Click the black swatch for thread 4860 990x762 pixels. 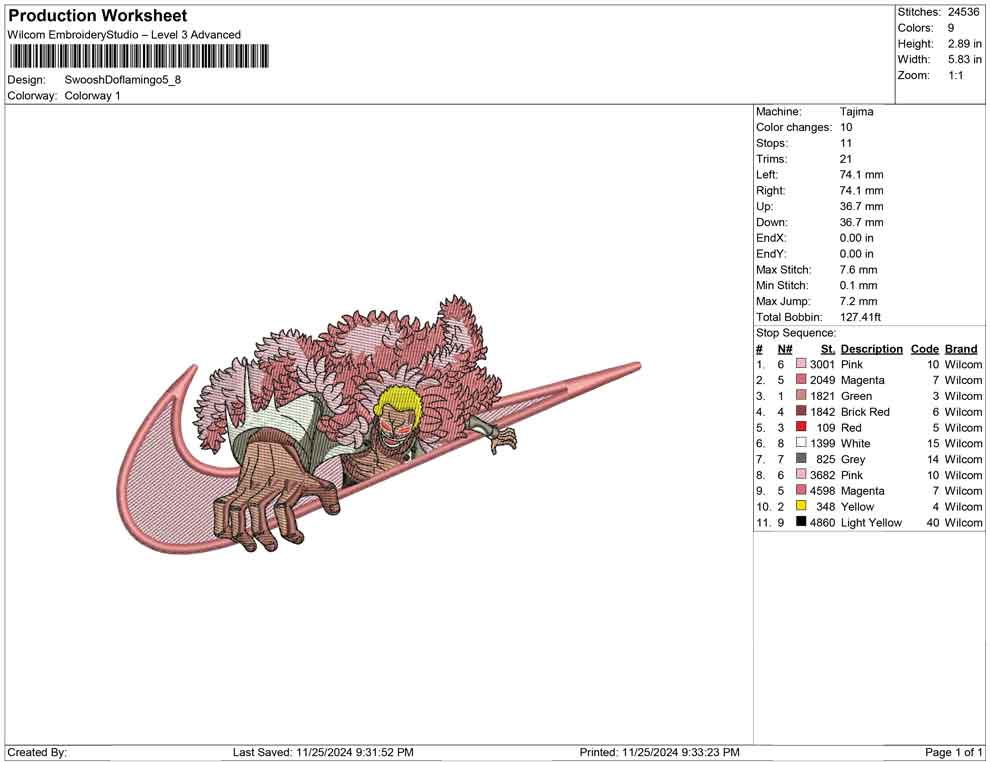coord(801,521)
